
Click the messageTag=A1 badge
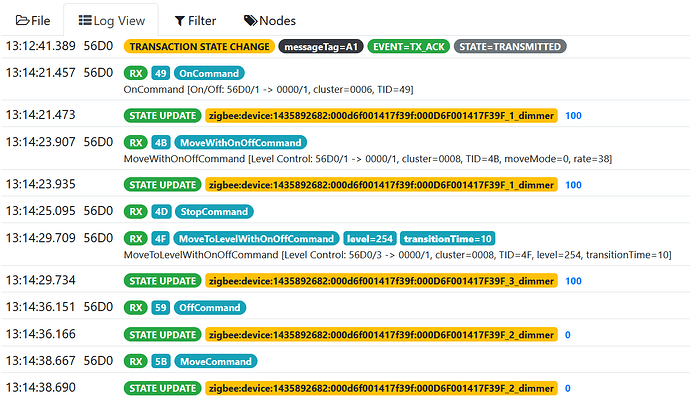click(x=321, y=47)
